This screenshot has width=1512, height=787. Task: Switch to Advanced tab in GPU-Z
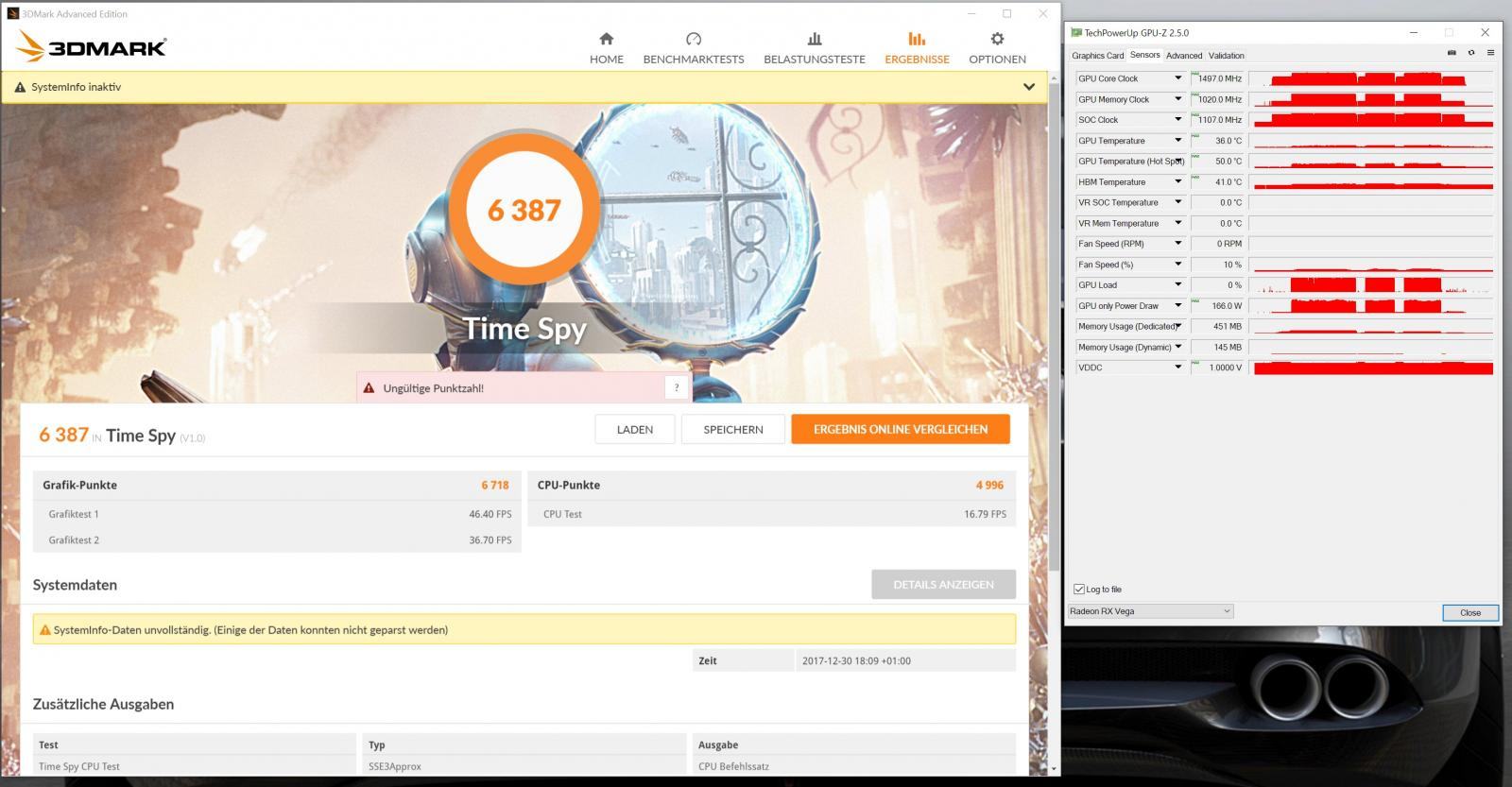1184,56
